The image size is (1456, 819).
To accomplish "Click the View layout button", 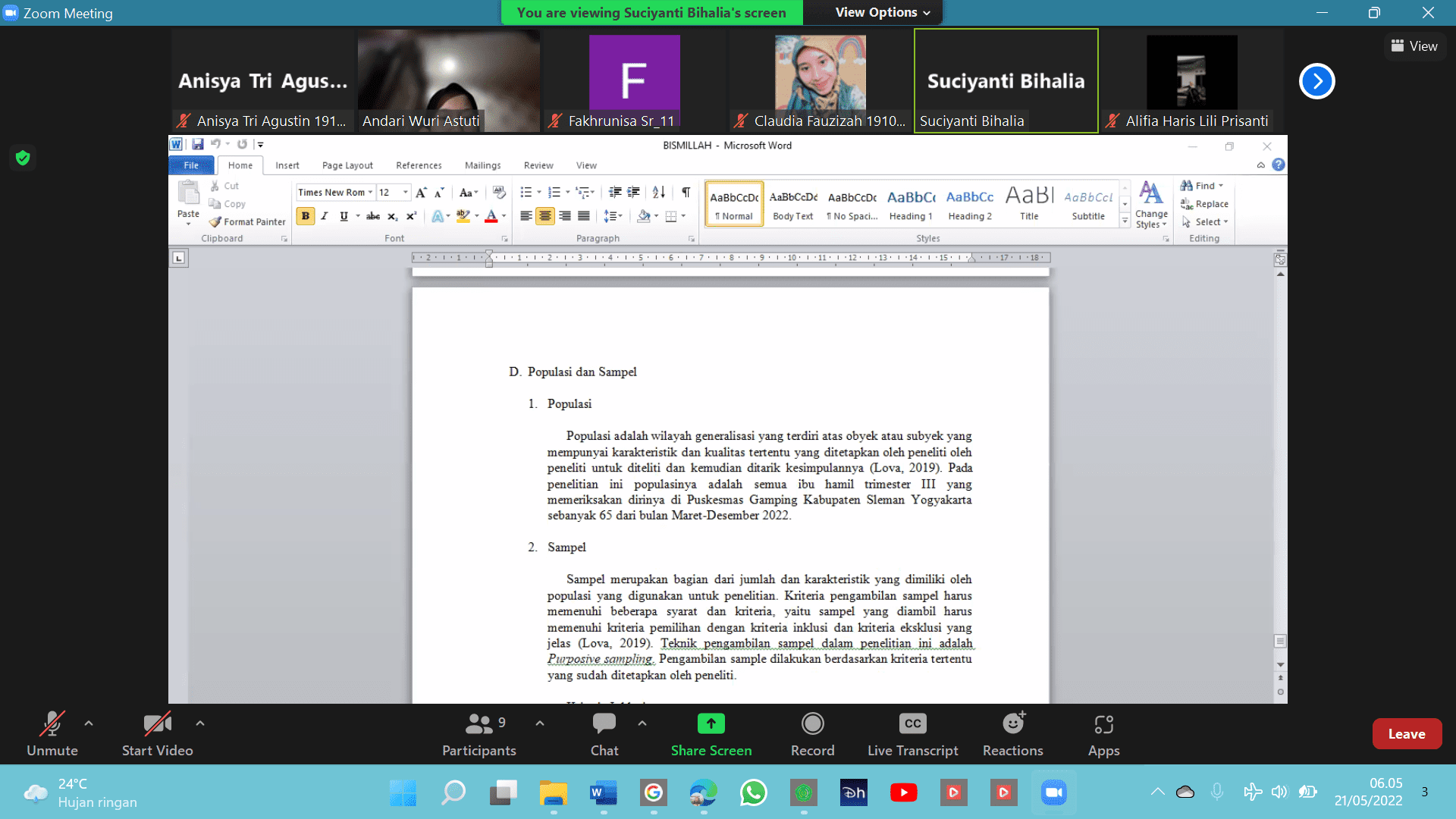I will (x=1414, y=46).
